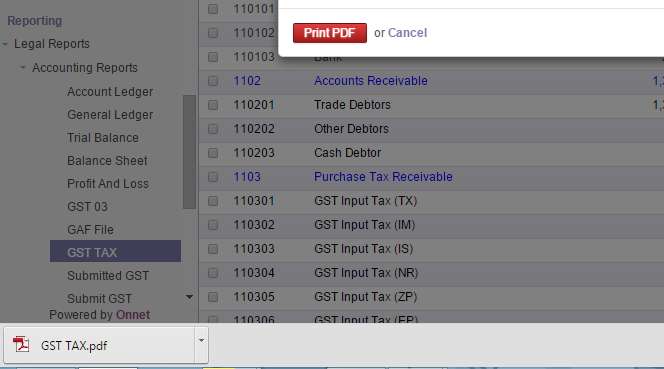Select the Trade Debtors row name
This screenshot has width=664, height=369.
click(352, 105)
